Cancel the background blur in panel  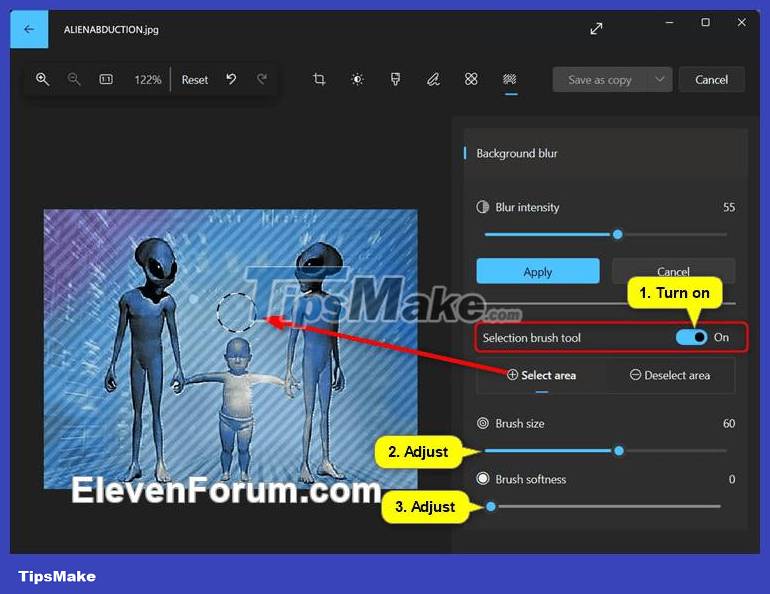673,271
